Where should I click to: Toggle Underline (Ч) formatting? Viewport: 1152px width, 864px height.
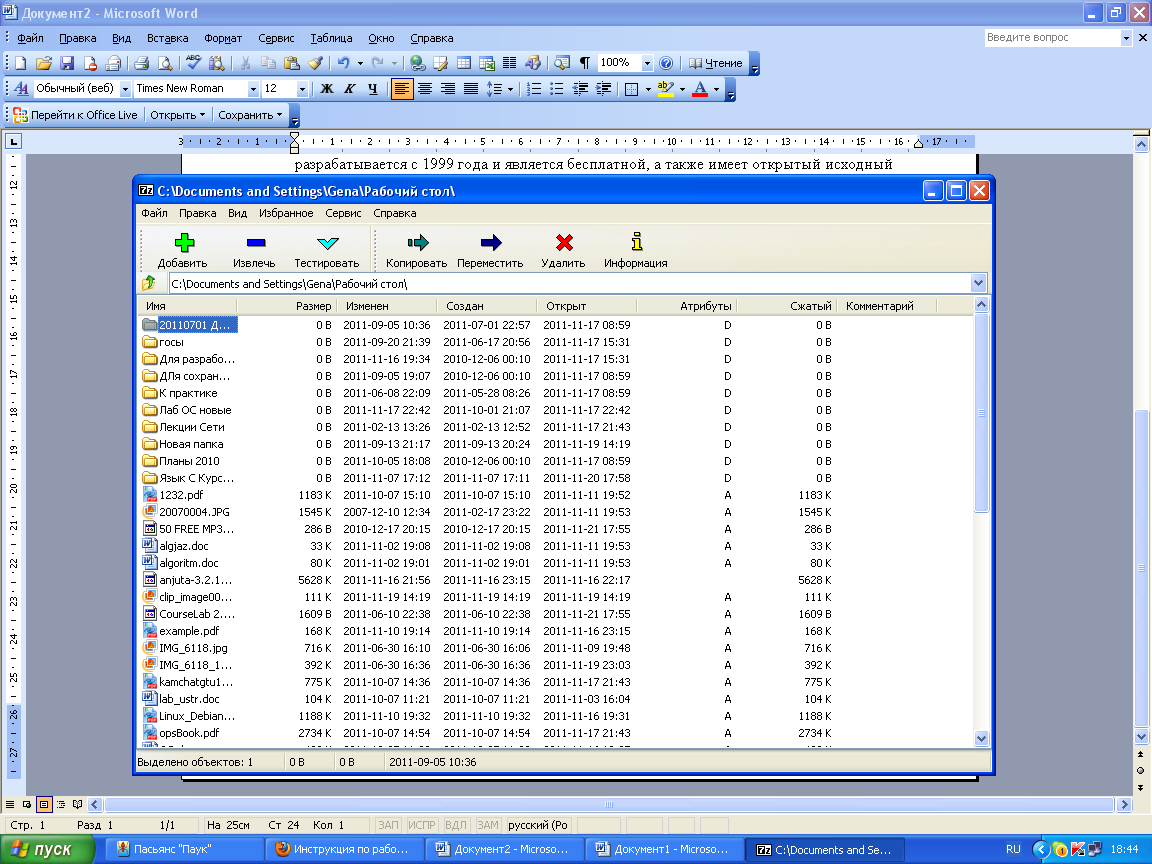tap(372, 89)
